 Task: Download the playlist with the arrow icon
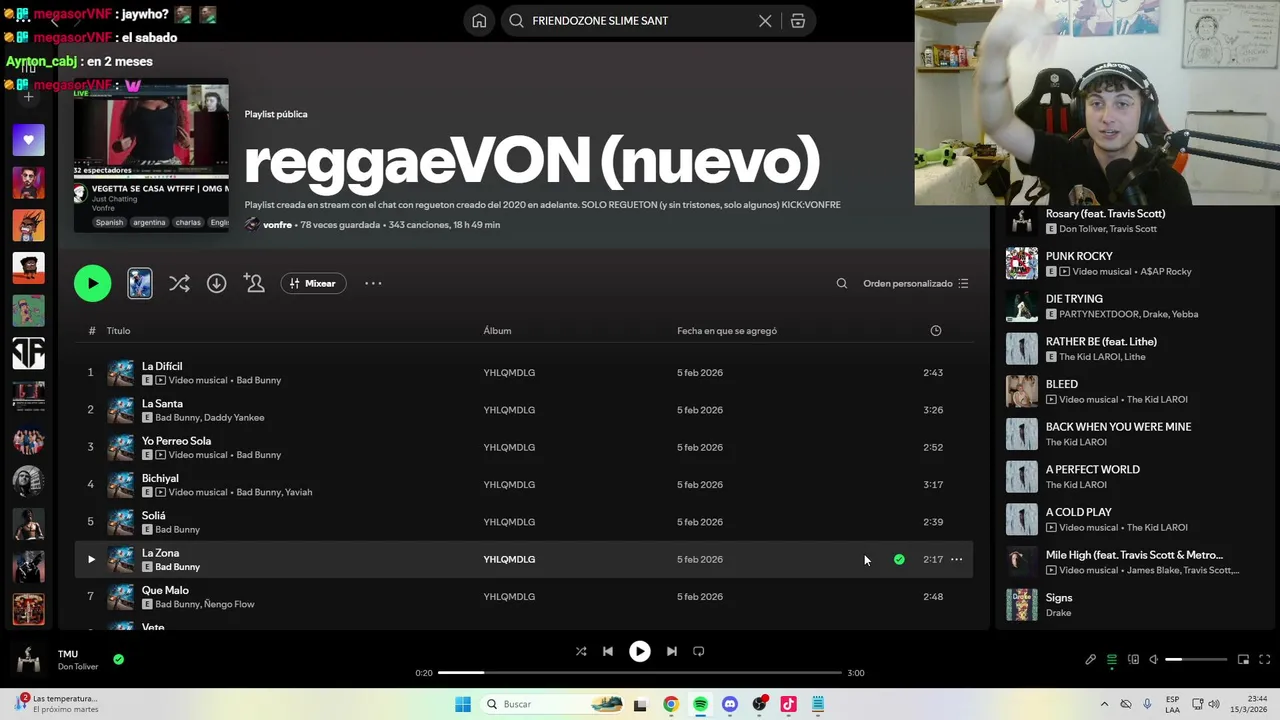(216, 284)
